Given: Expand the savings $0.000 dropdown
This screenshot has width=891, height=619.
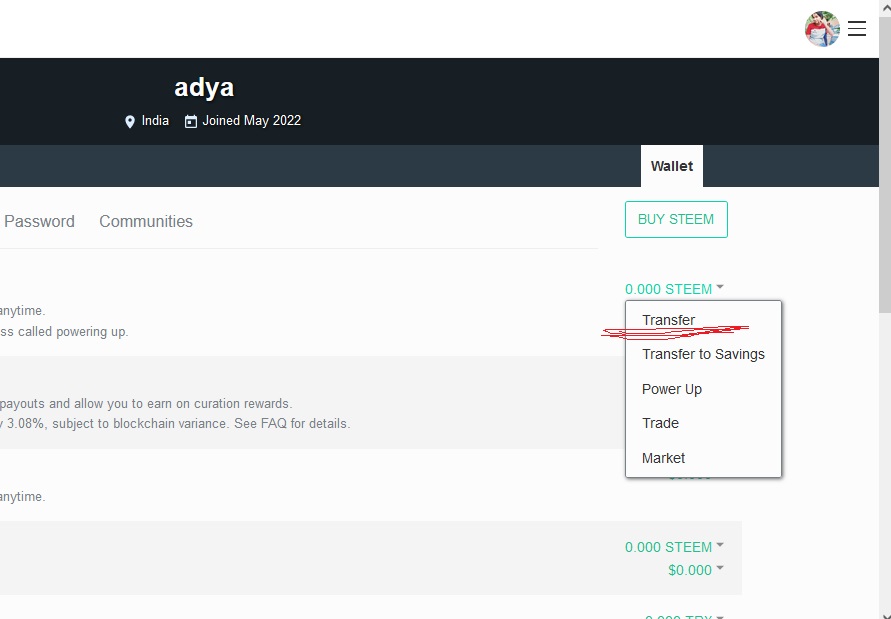Looking at the screenshot, I should (696, 570).
